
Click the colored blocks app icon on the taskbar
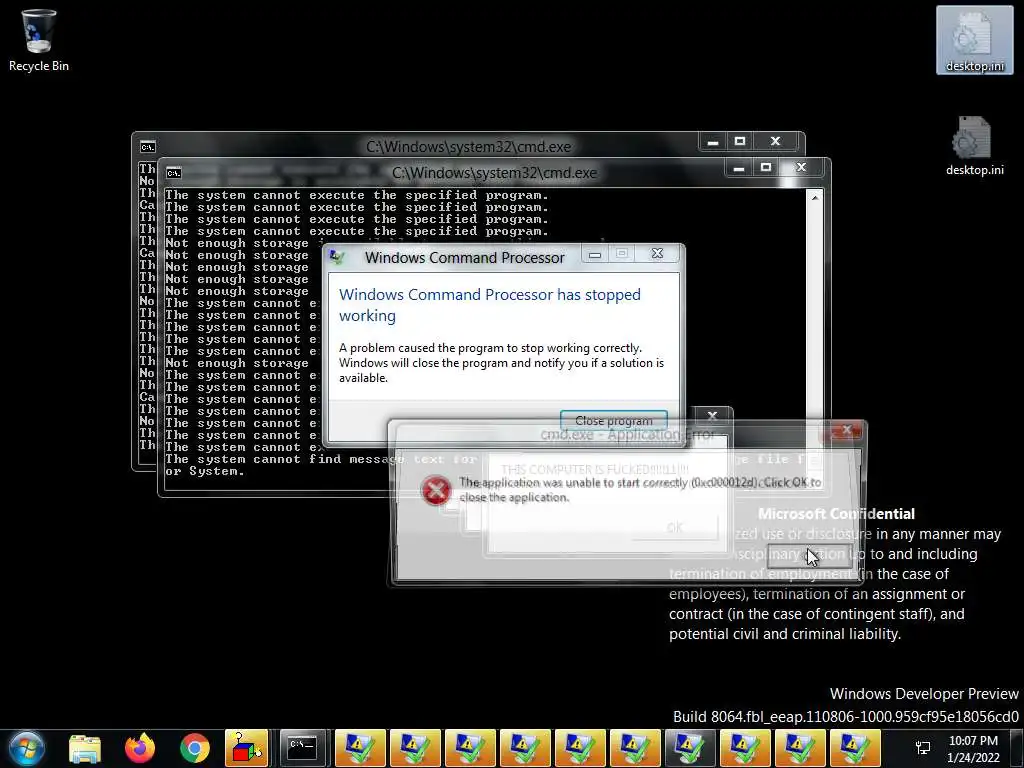tap(246, 748)
